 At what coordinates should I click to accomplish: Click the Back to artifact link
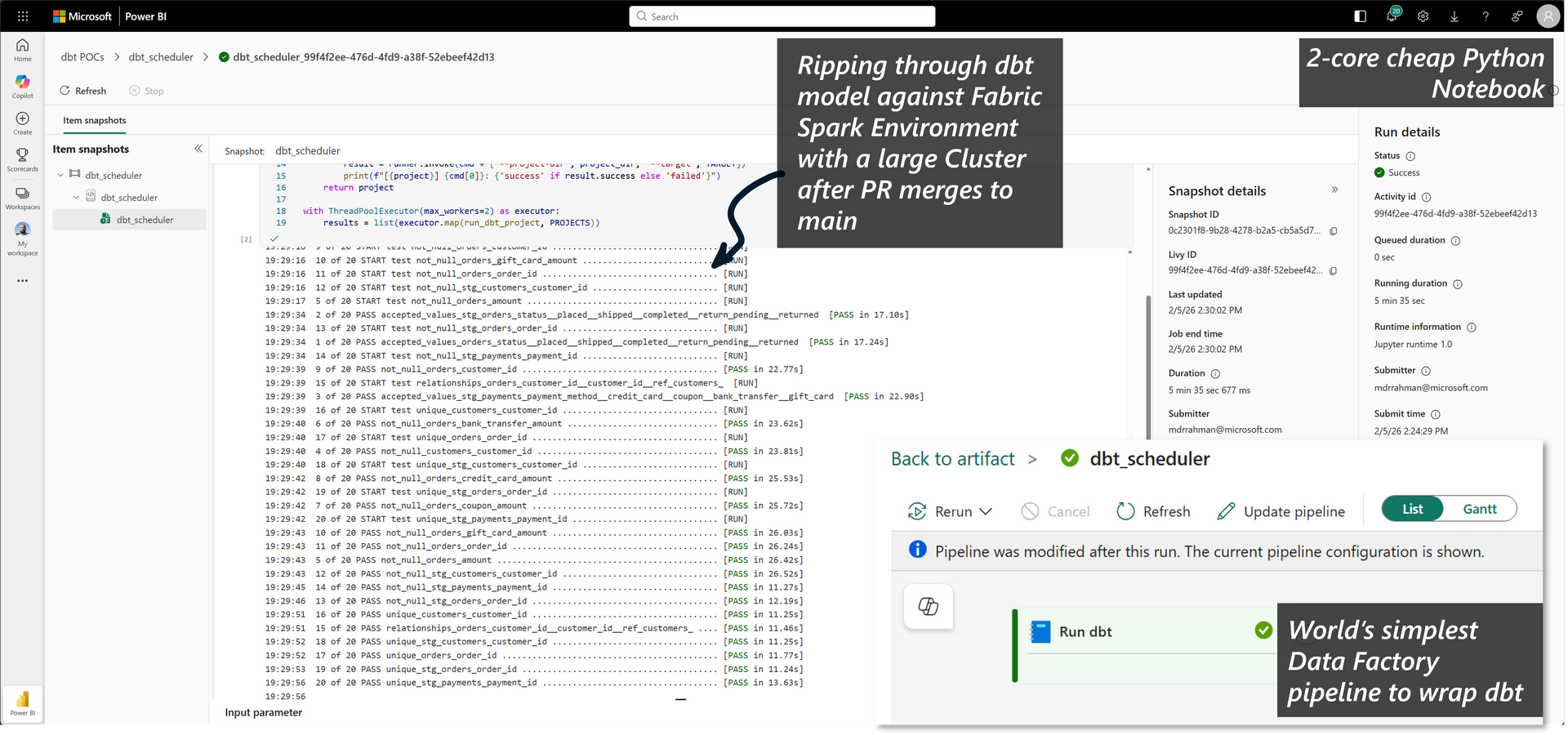(x=953, y=458)
